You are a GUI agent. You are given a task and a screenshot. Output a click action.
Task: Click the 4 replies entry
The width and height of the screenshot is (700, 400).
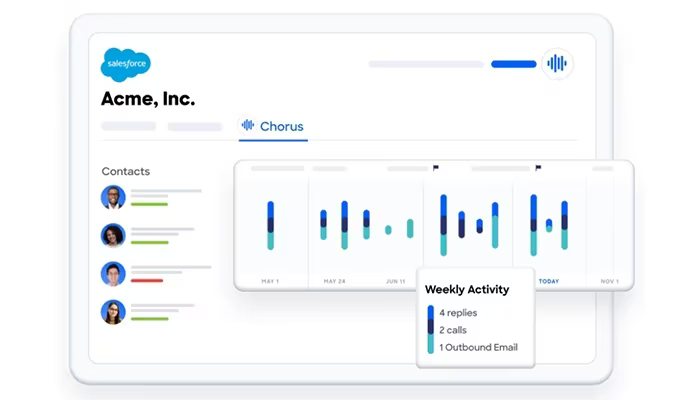458,313
